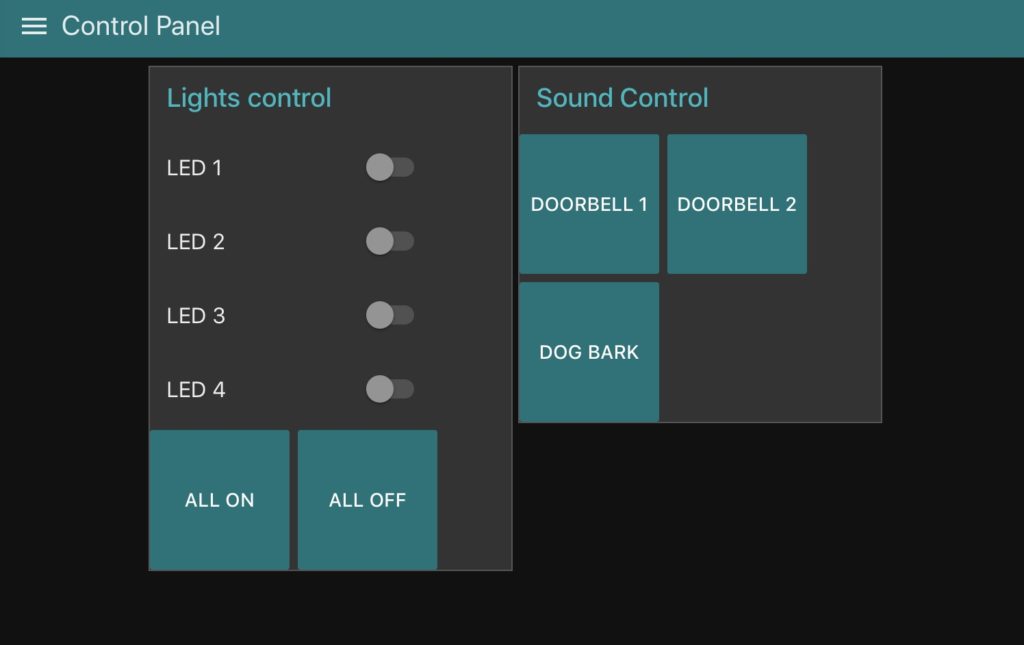Screen dimensions: 1024x645
Task: Click the LED 4 label
Action: coord(196,390)
